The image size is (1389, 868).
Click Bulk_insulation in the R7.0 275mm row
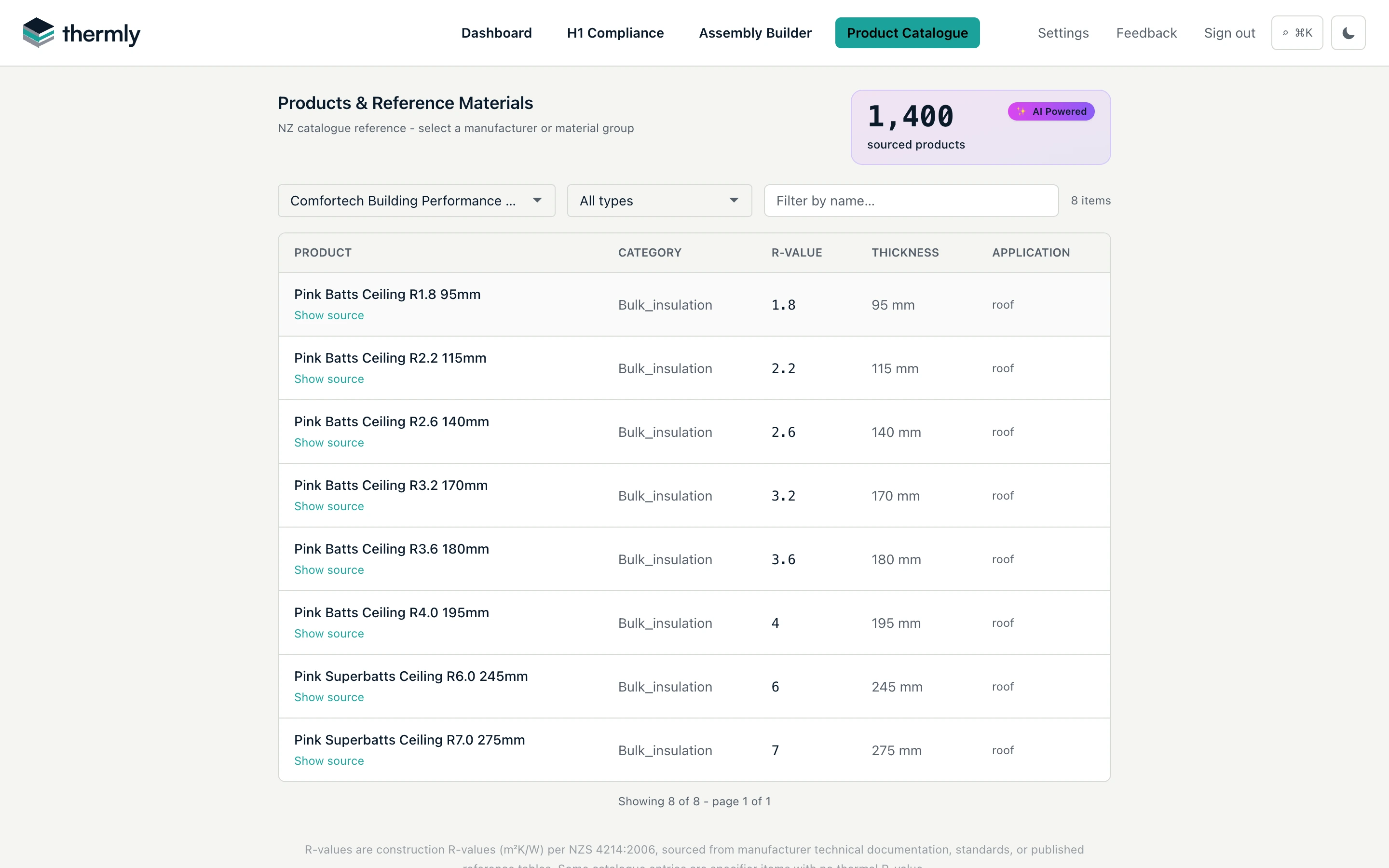click(665, 751)
